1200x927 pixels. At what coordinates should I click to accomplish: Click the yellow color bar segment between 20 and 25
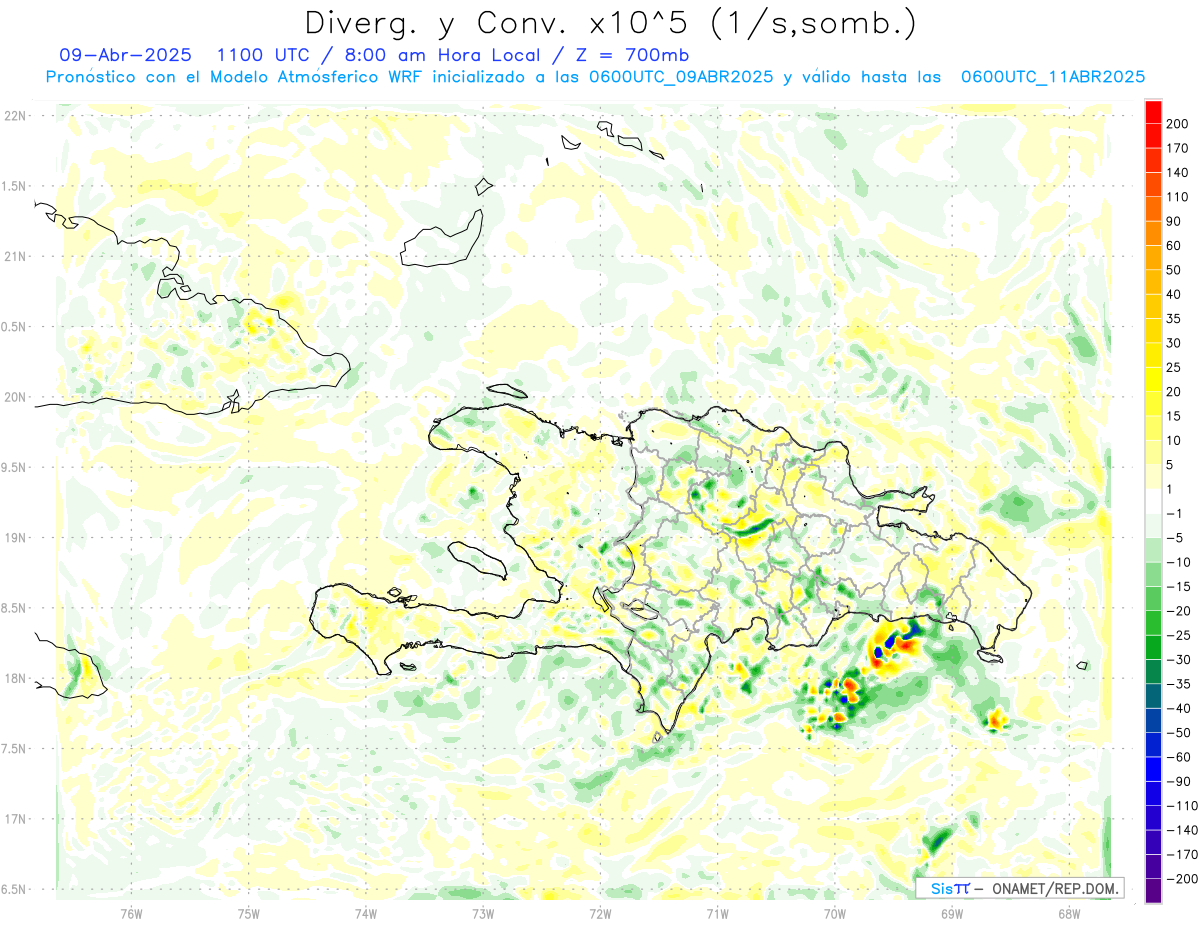pos(1154,379)
